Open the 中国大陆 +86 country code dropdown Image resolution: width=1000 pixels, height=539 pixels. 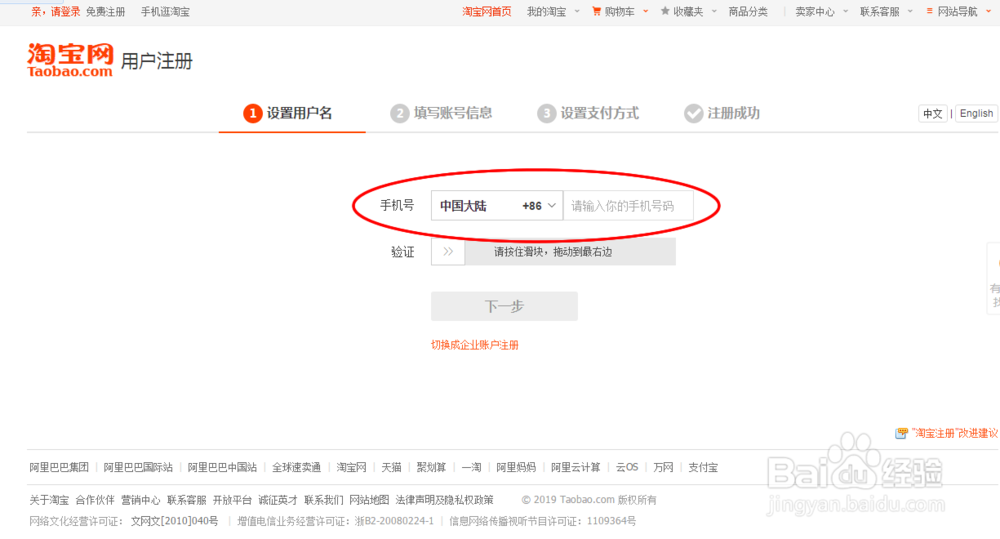[497, 206]
